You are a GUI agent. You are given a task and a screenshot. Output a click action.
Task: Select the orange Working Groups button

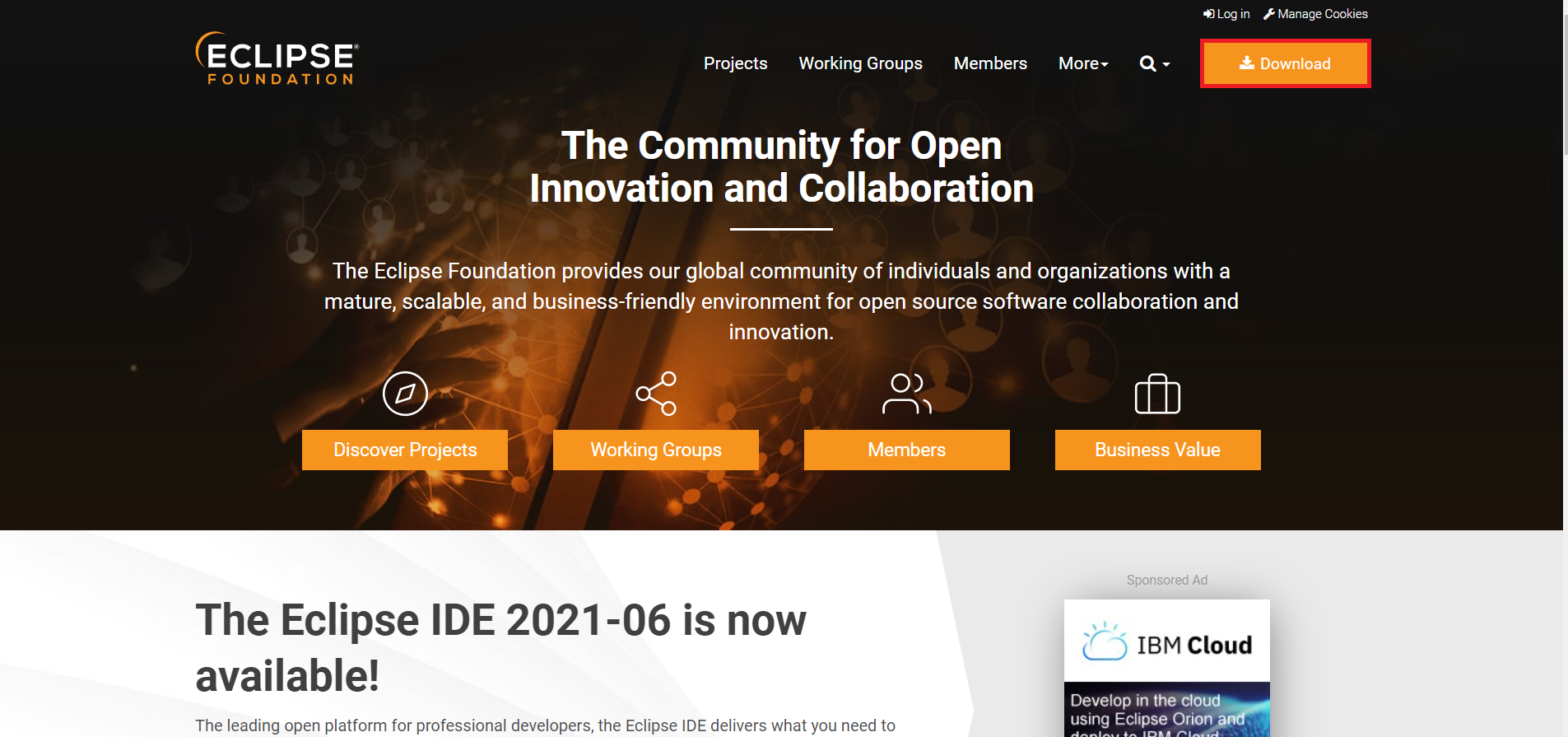pyautogui.click(x=656, y=450)
